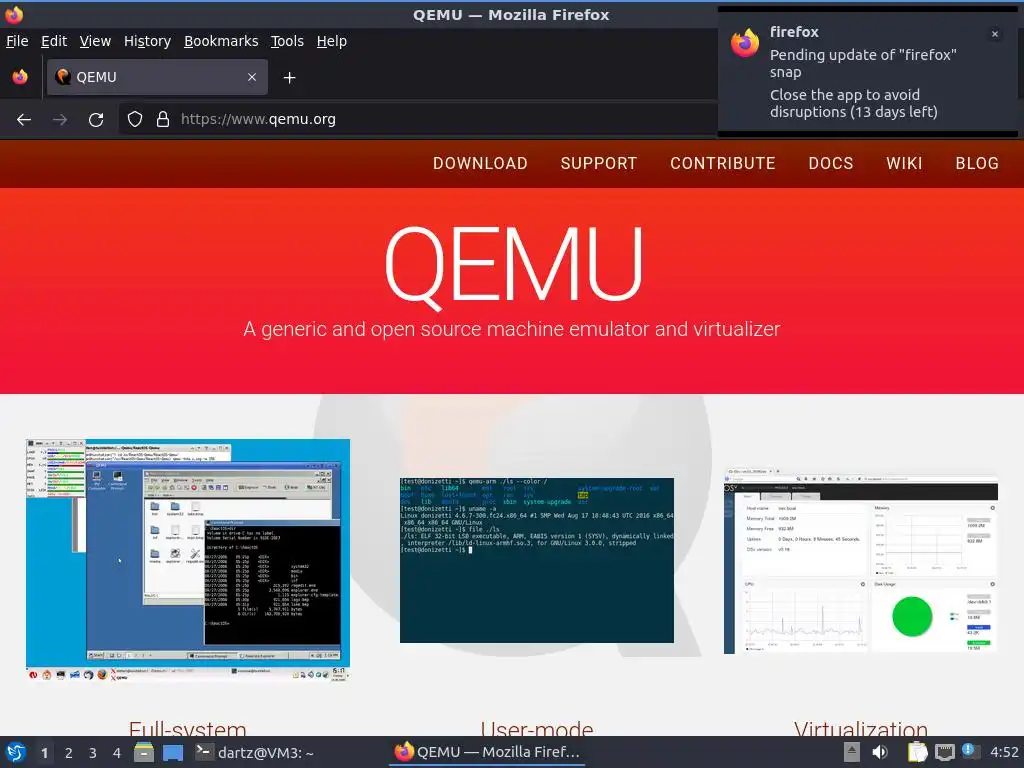Open the Lubuntu start menu icon
The image size is (1024, 768).
point(16,752)
